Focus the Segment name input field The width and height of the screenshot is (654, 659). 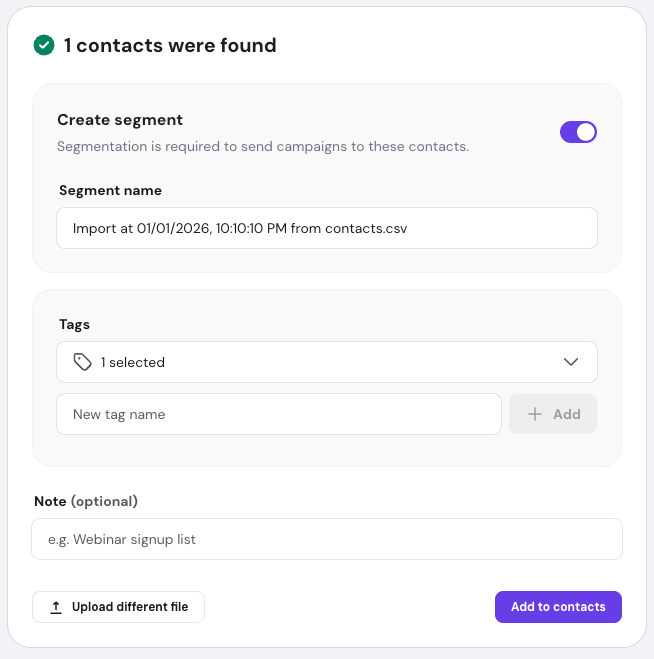pos(326,228)
